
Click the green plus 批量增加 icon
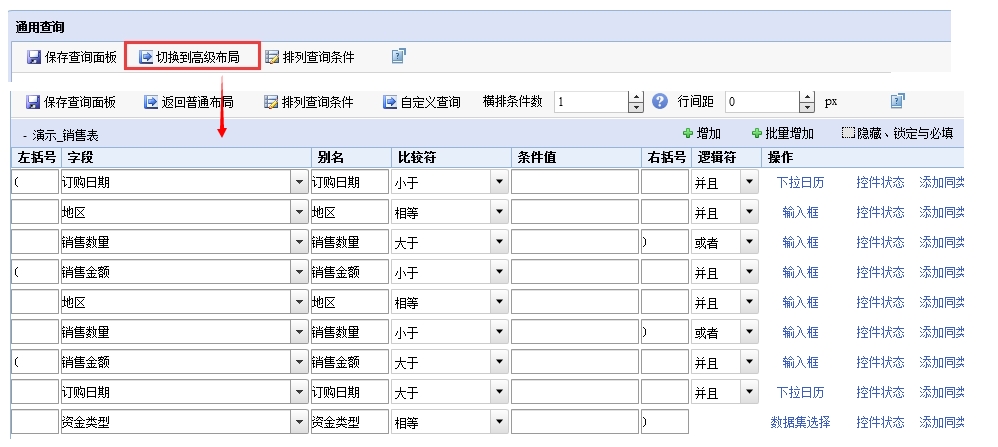757,133
